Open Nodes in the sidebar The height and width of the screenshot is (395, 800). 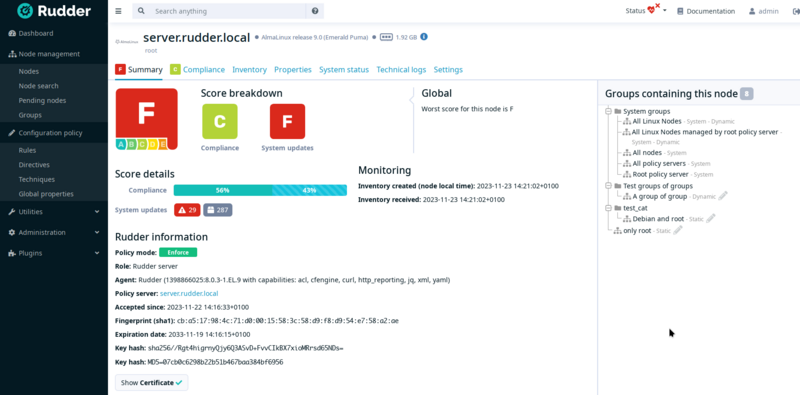coord(54,71)
